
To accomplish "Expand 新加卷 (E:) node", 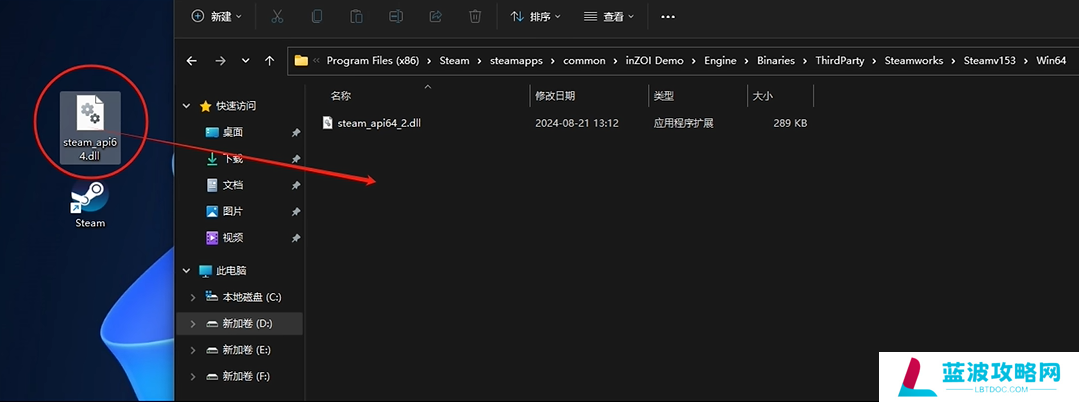I will pyautogui.click(x=193, y=350).
